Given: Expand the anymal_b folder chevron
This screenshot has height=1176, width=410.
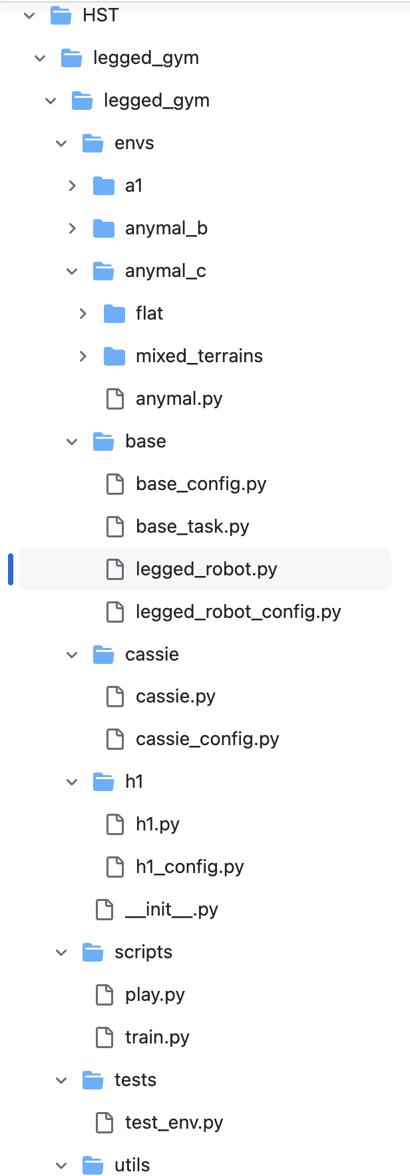Looking at the screenshot, I should pos(72,229).
